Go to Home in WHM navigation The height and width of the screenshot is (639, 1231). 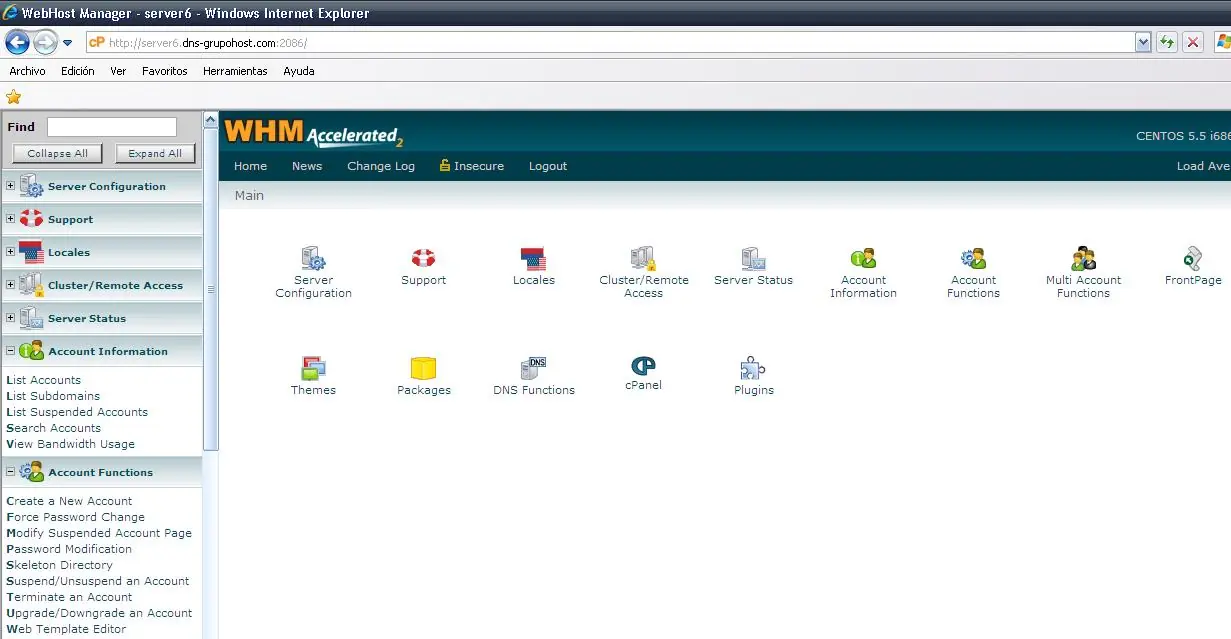tap(250, 166)
